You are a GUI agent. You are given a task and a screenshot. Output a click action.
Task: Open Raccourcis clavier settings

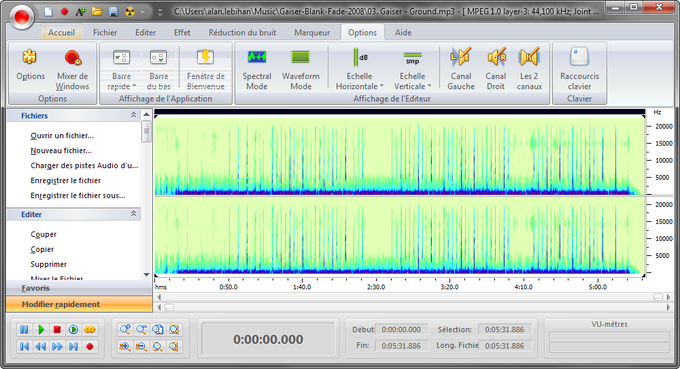tap(579, 69)
